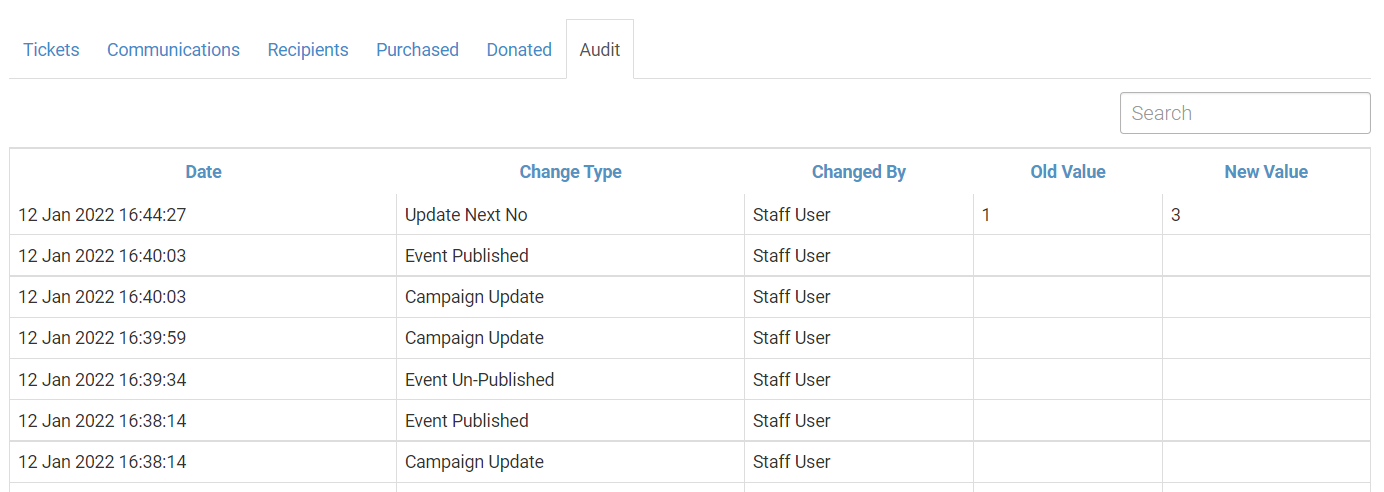Sort table by Date column header

click(x=203, y=172)
